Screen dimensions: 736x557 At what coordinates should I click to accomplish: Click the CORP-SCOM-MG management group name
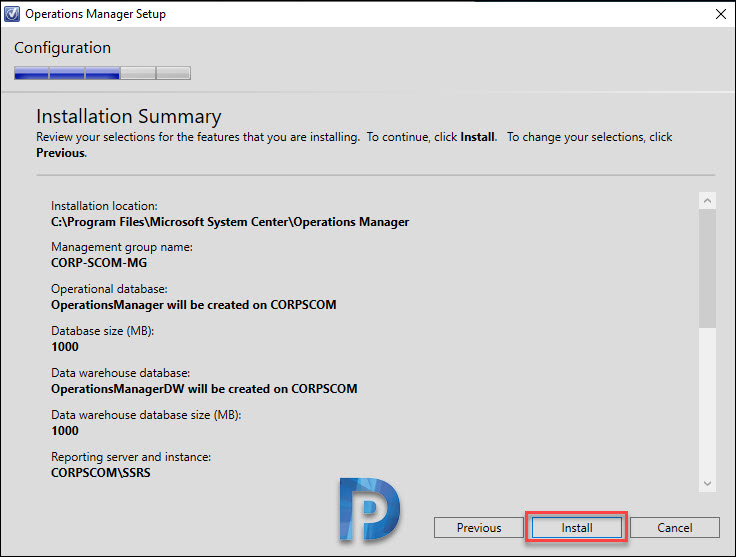pyautogui.click(x=99, y=263)
